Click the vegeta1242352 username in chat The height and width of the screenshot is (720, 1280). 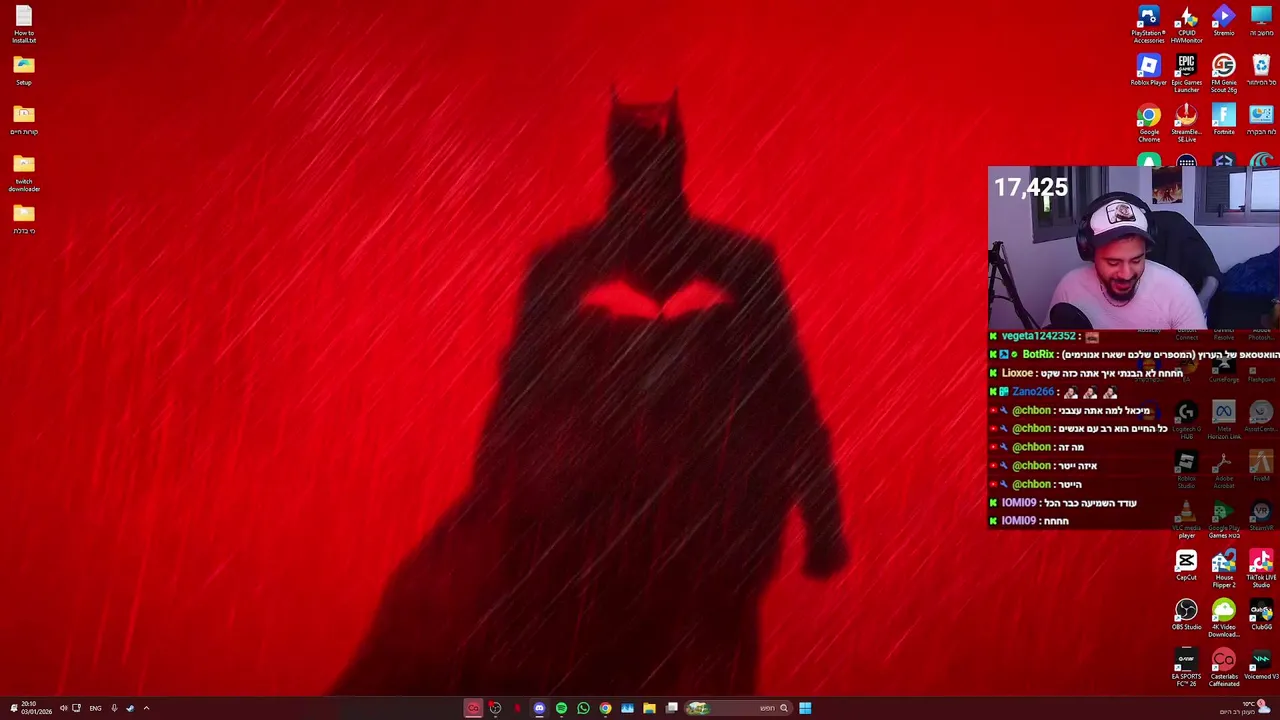1038,336
